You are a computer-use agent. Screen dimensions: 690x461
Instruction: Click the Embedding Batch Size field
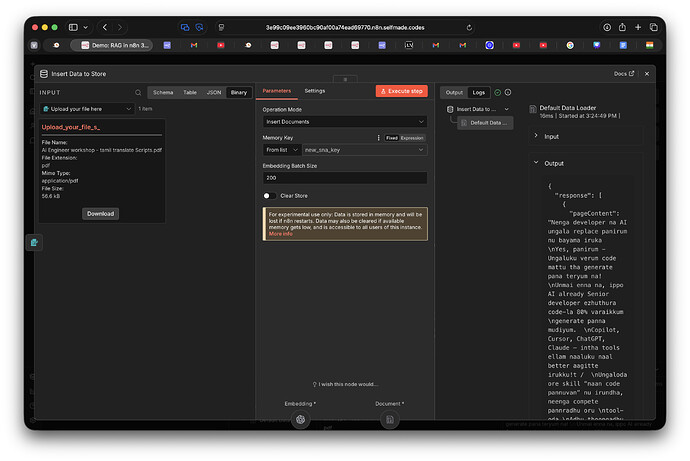(x=345, y=178)
